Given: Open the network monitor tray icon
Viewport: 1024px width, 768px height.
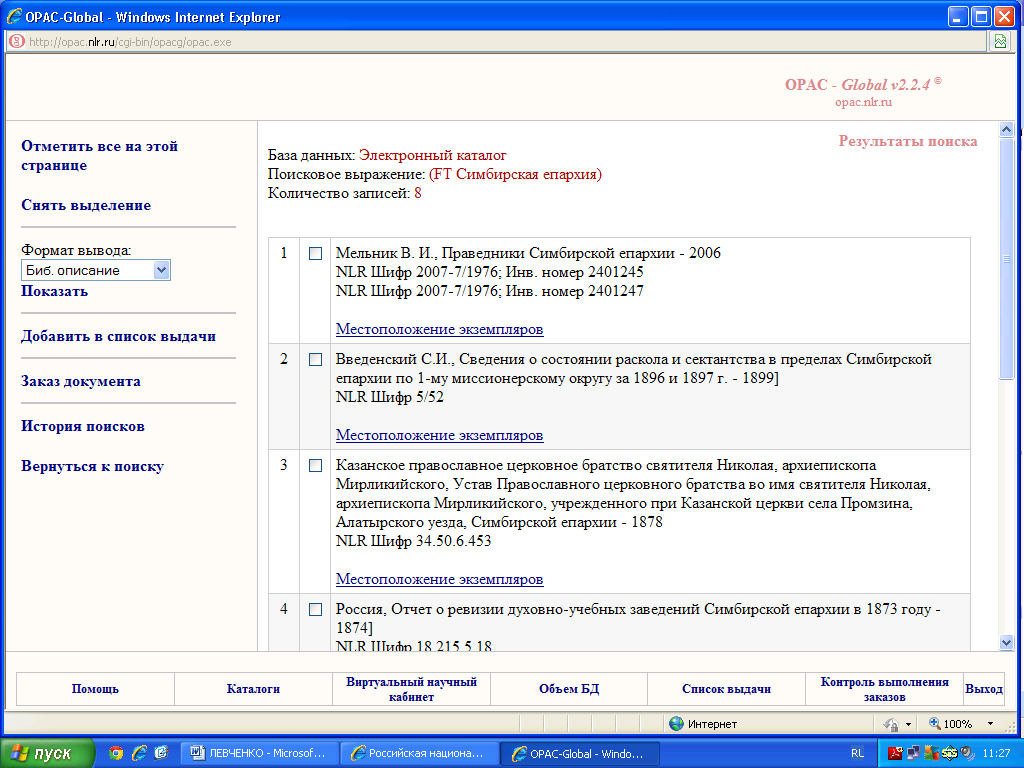Looking at the screenshot, I should coord(913,753).
